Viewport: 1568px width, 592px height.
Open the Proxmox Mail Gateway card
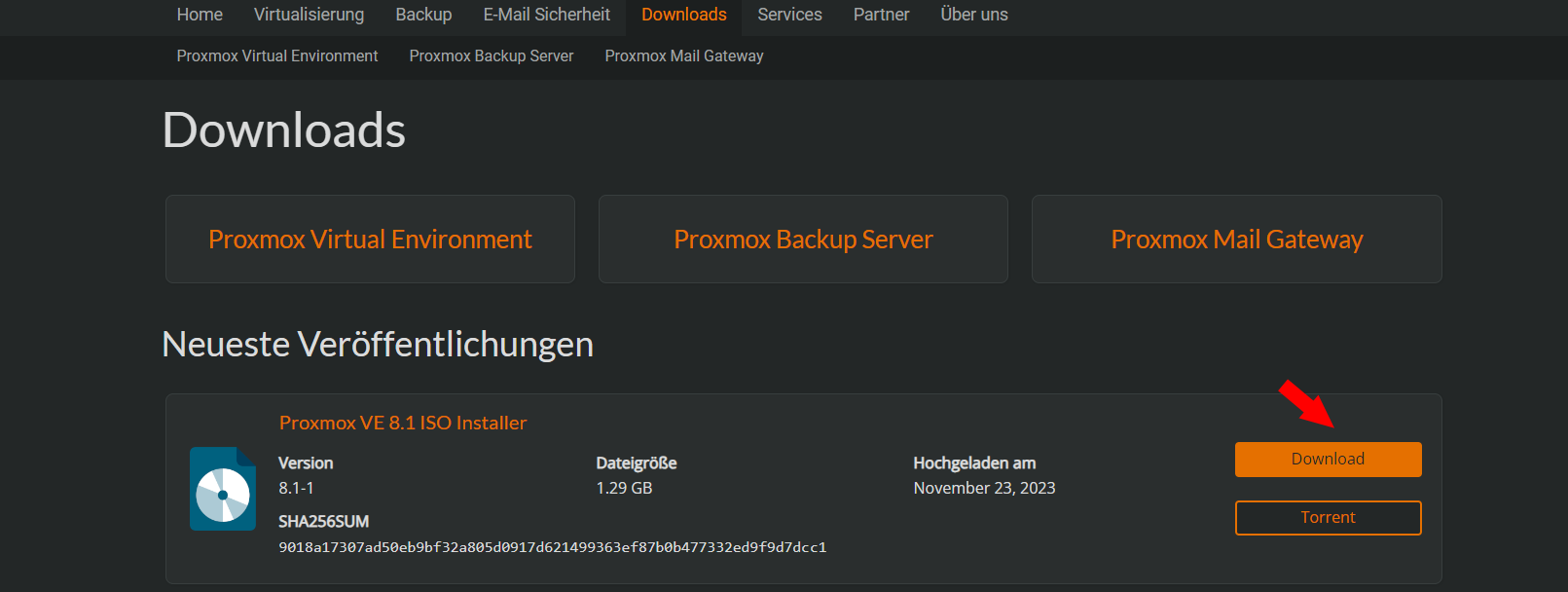coord(1237,240)
